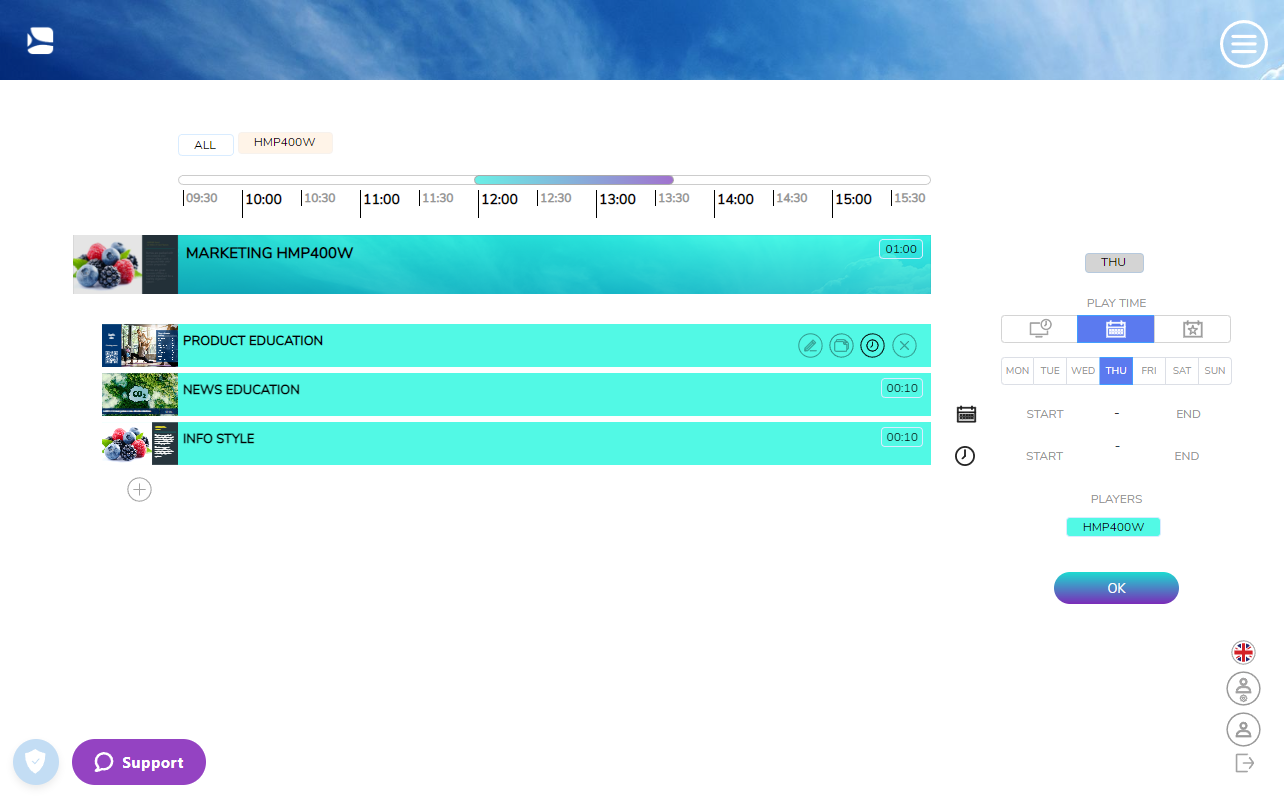The height and width of the screenshot is (799, 1284).
Task: Click the gradient progress bar above the timeline
Action: (x=573, y=180)
